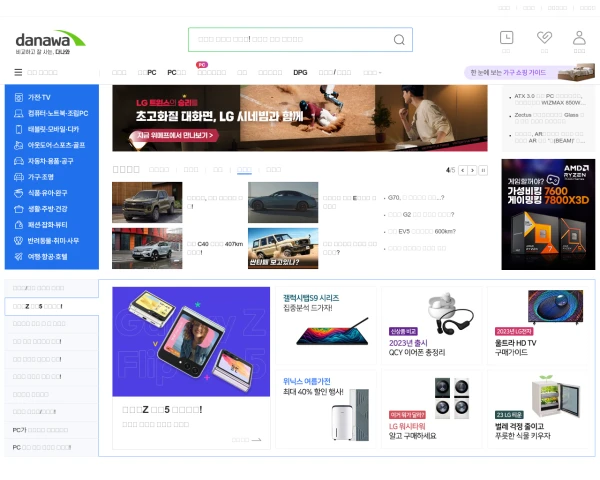
Task: Go to previous news slide arrow
Action: (x=463, y=170)
